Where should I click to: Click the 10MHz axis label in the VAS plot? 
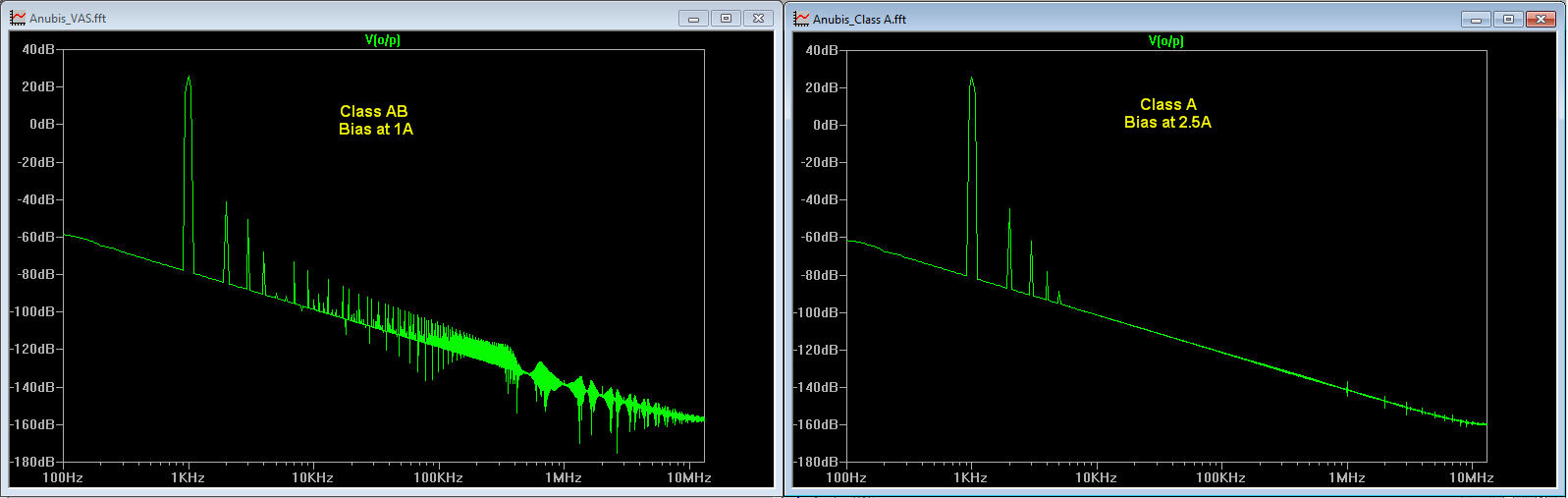689,478
